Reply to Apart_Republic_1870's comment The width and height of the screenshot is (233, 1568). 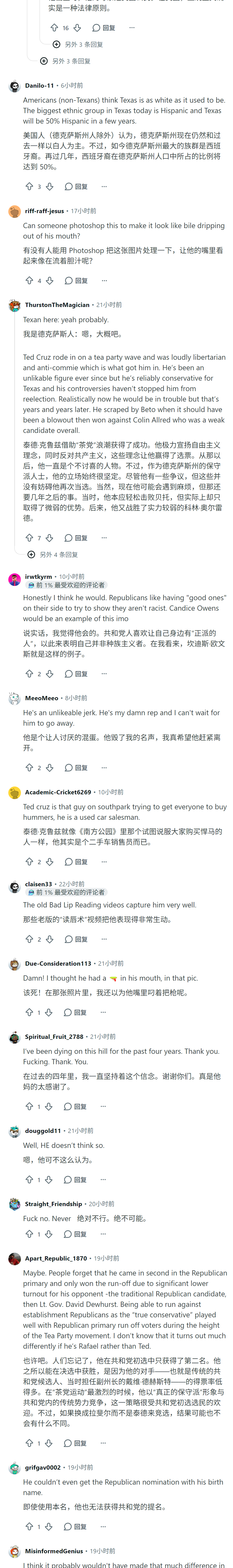75,1443
